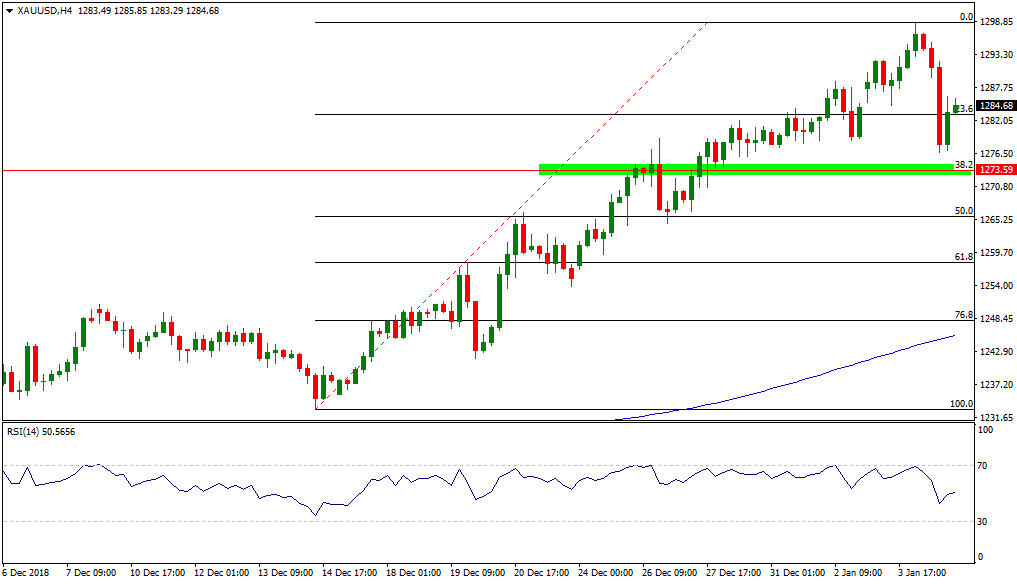This screenshot has height=584, width=1017.
Task: Click the XAUUSD,H4 chart title text
Action: (43, 10)
